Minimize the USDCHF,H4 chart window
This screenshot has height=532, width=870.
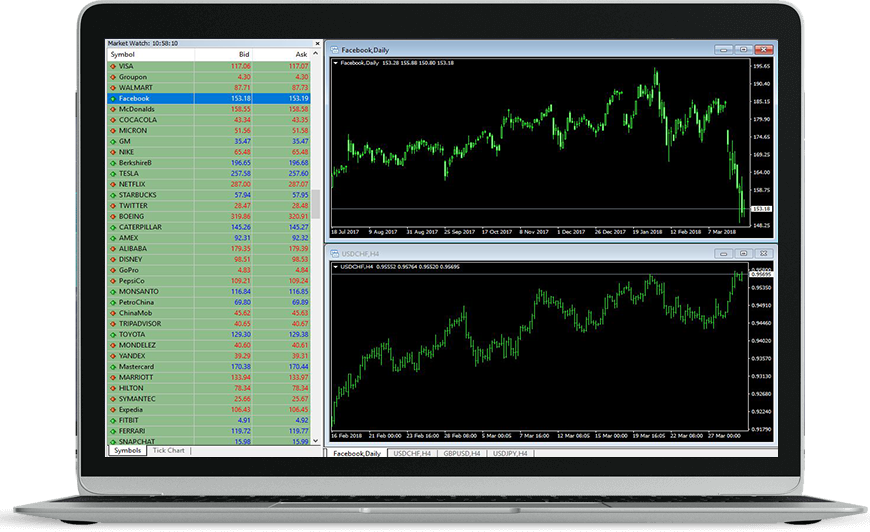pos(723,254)
